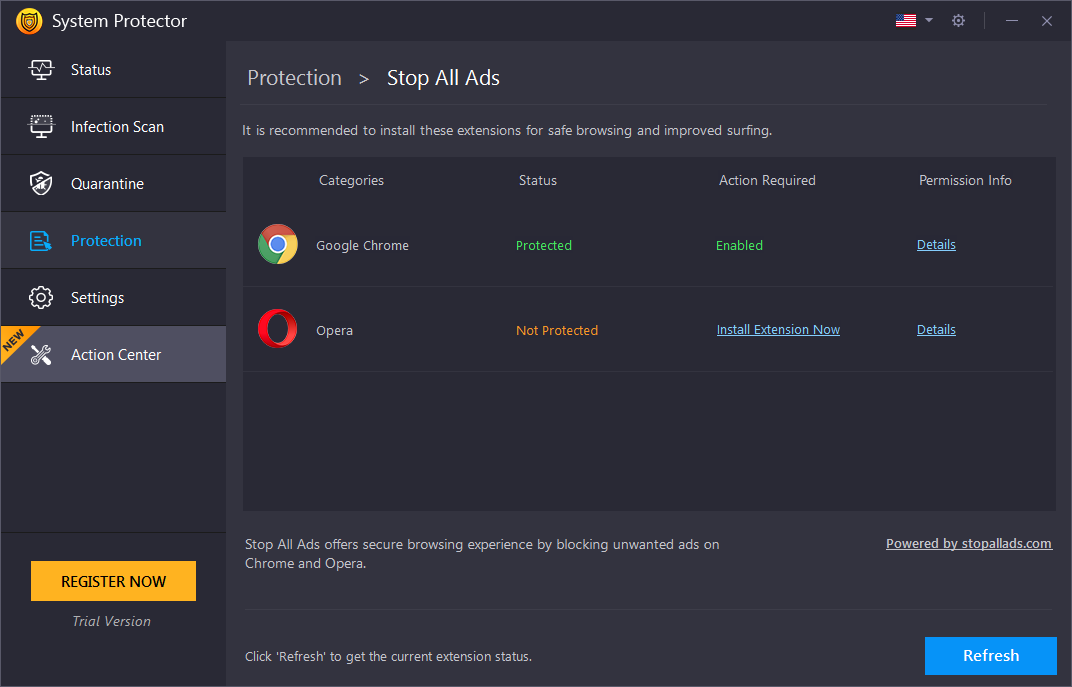Viewport: 1072px width, 687px height.
Task: Select the Google Chrome browser icon
Action: 277,243
